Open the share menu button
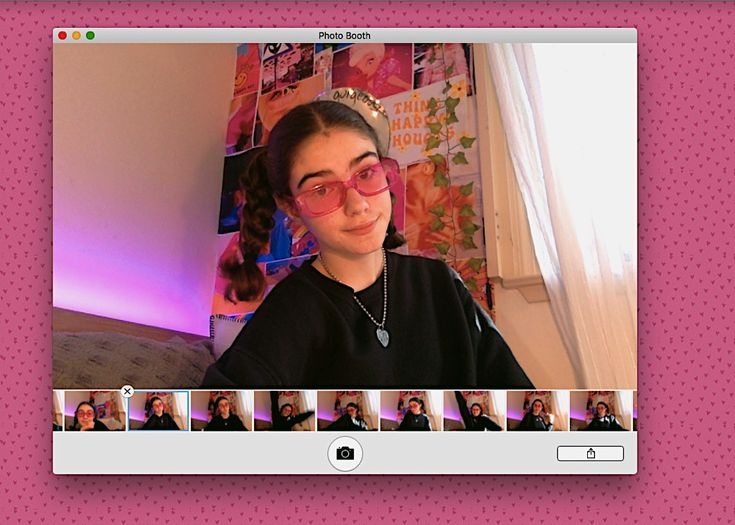Screen dimensions: 735x525 point(590,453)
